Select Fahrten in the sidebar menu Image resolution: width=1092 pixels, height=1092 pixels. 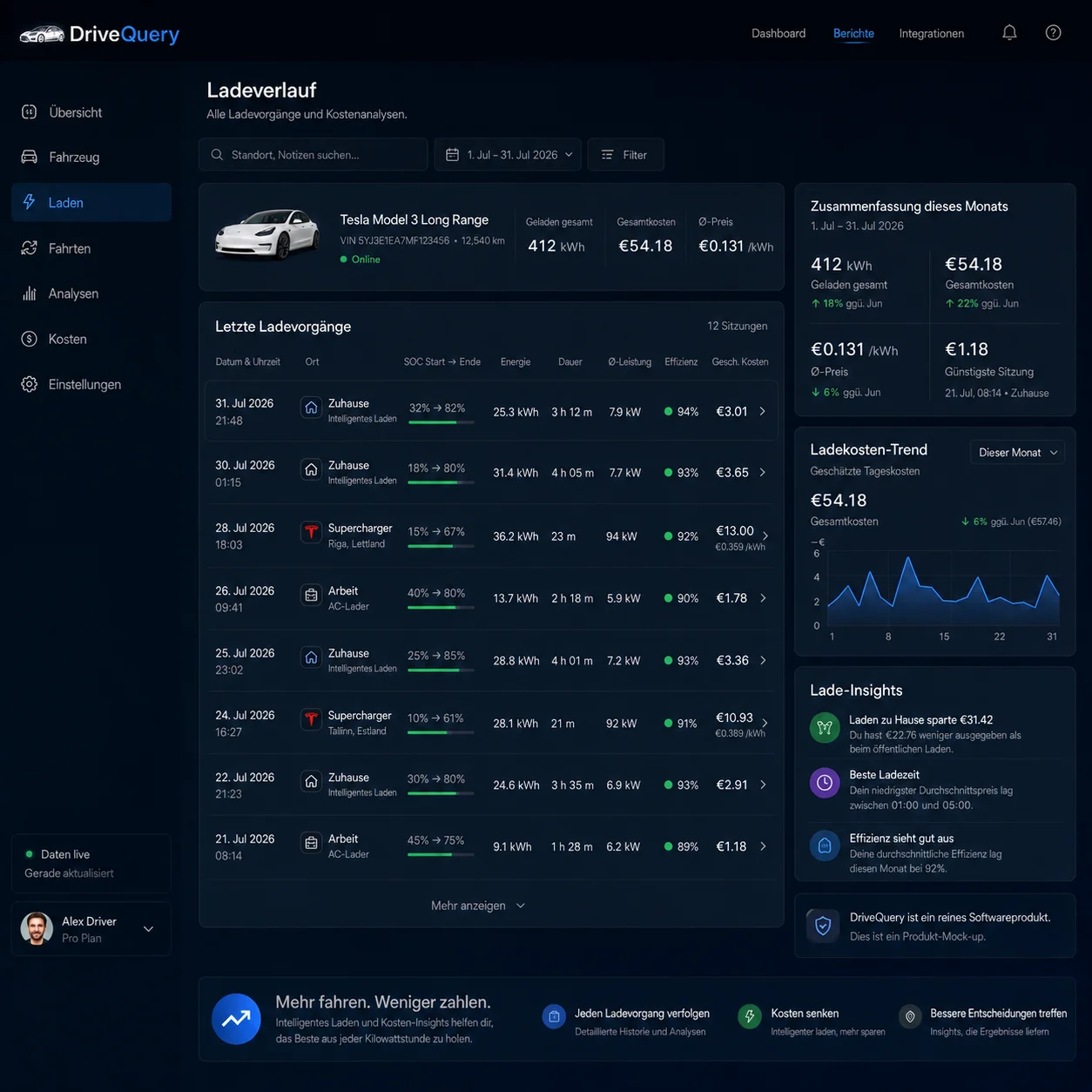pos(91,248)
